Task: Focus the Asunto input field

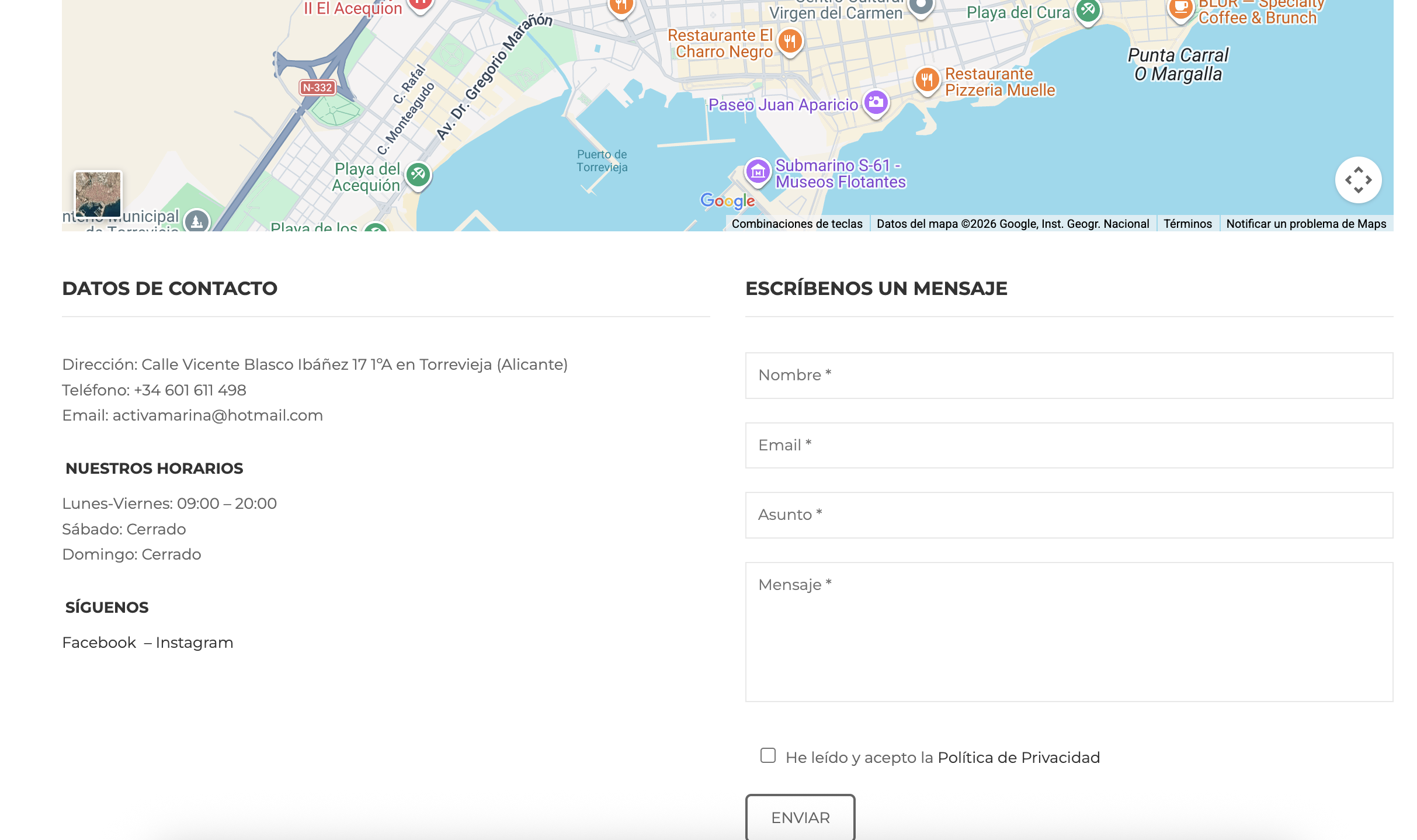Action: pos(1069,515)
